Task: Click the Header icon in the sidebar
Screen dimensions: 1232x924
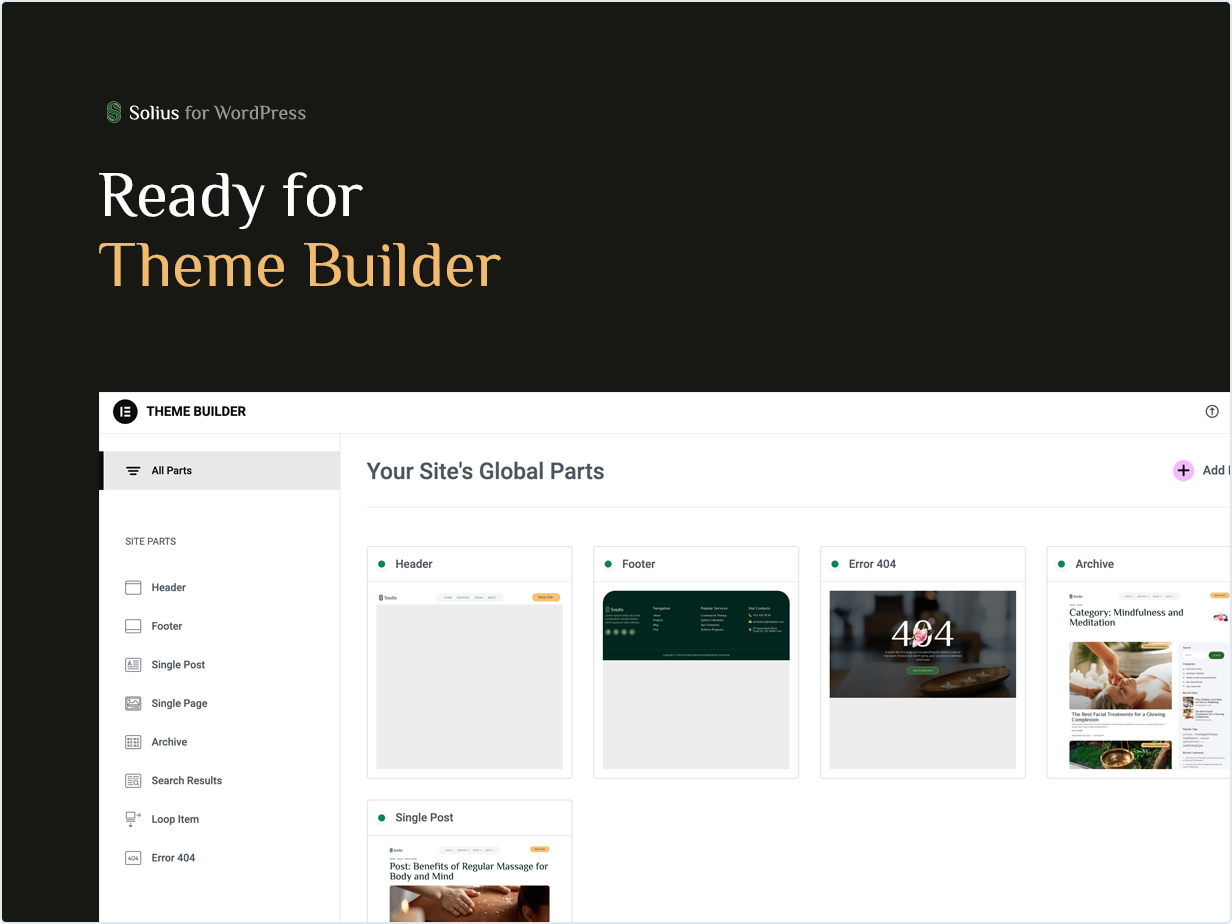Action: pos(133,588)
